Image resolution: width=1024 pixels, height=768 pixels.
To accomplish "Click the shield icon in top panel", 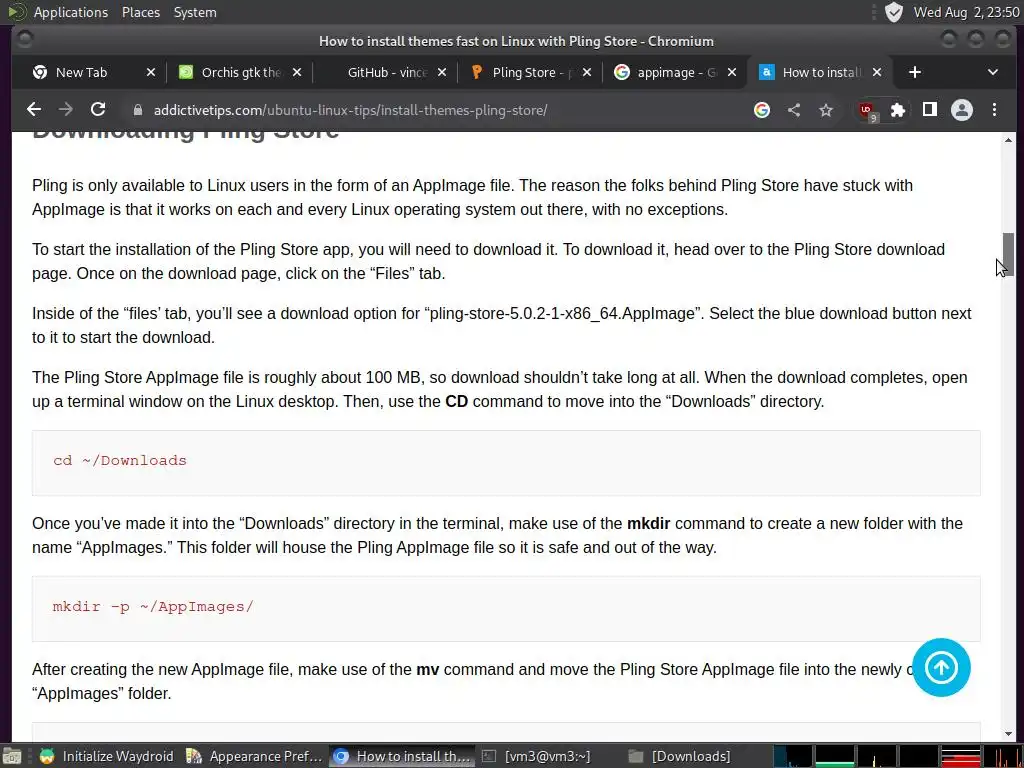I will 893,12.
